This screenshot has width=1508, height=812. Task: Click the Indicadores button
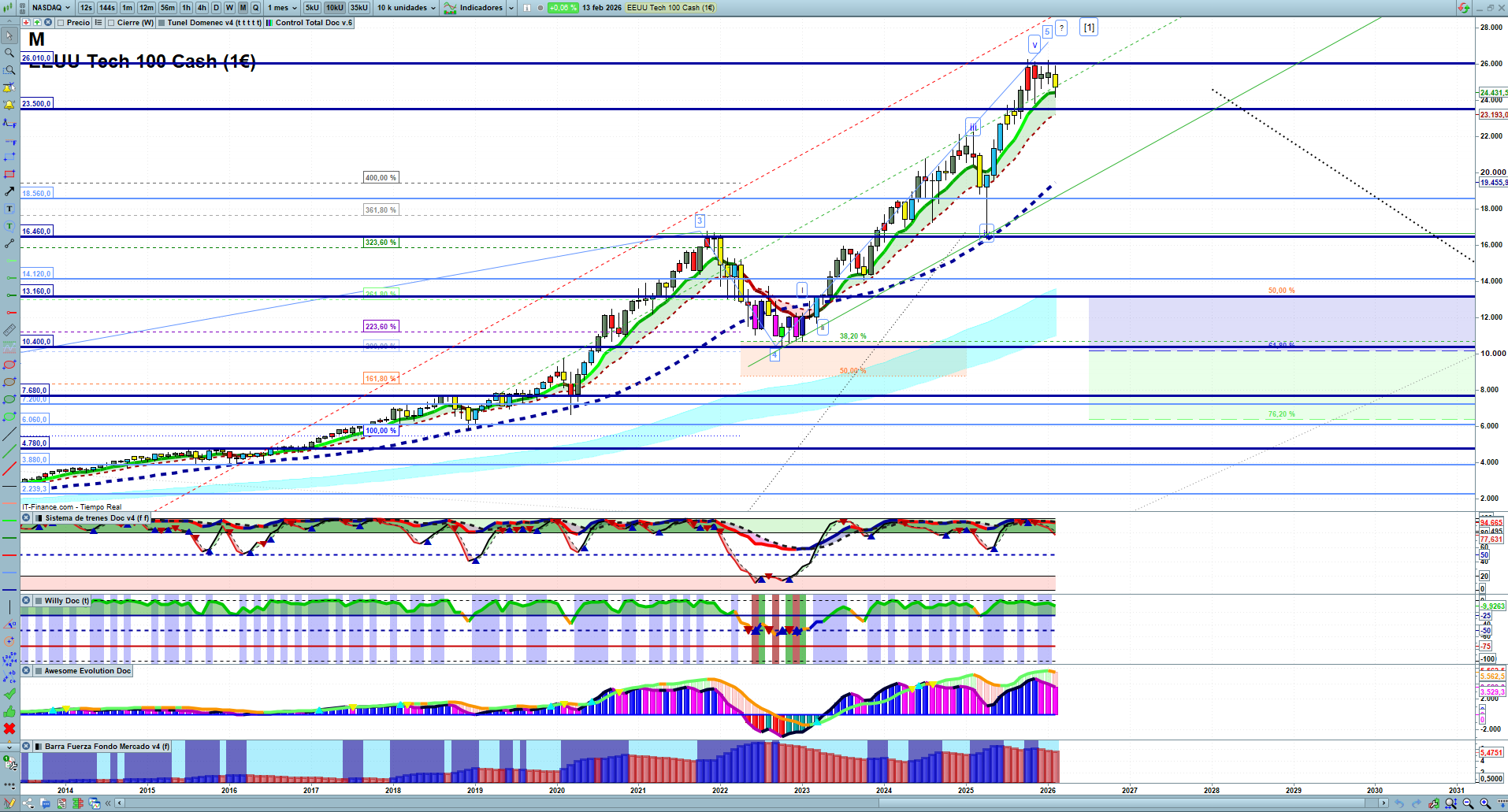pos(481,8)
